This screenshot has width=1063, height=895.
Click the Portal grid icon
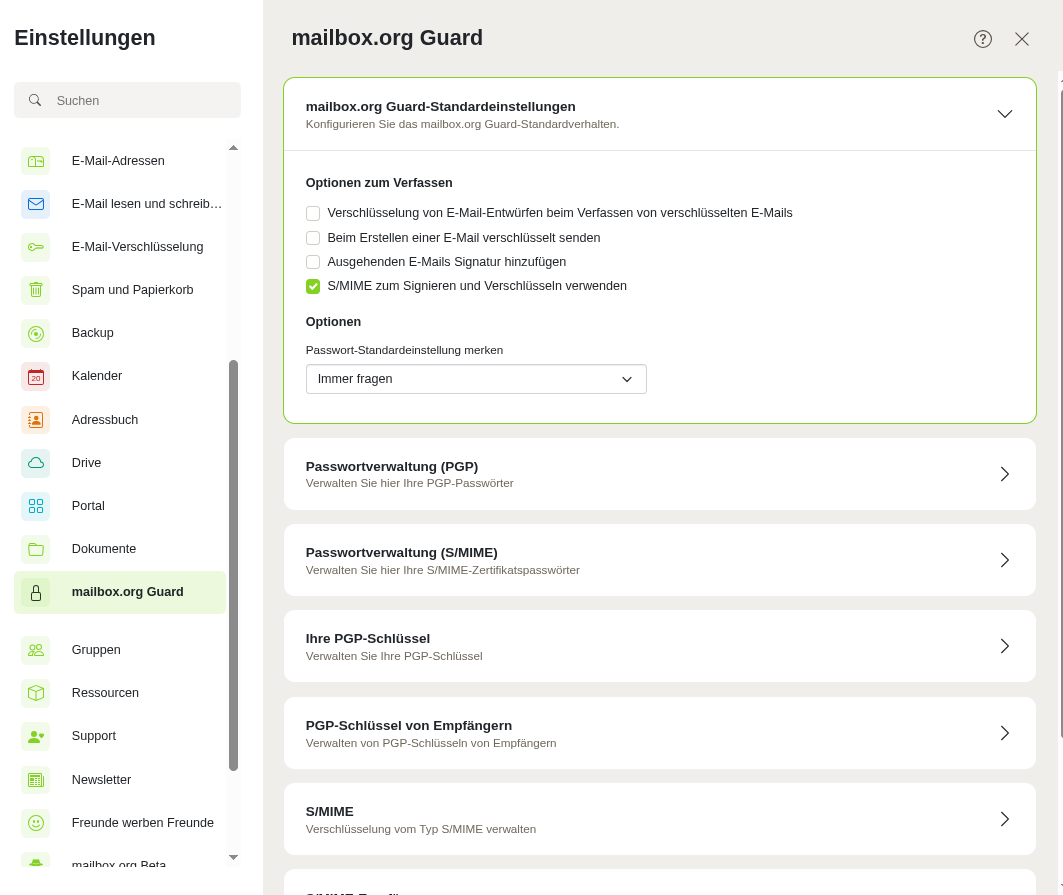(x=36, y=506)
